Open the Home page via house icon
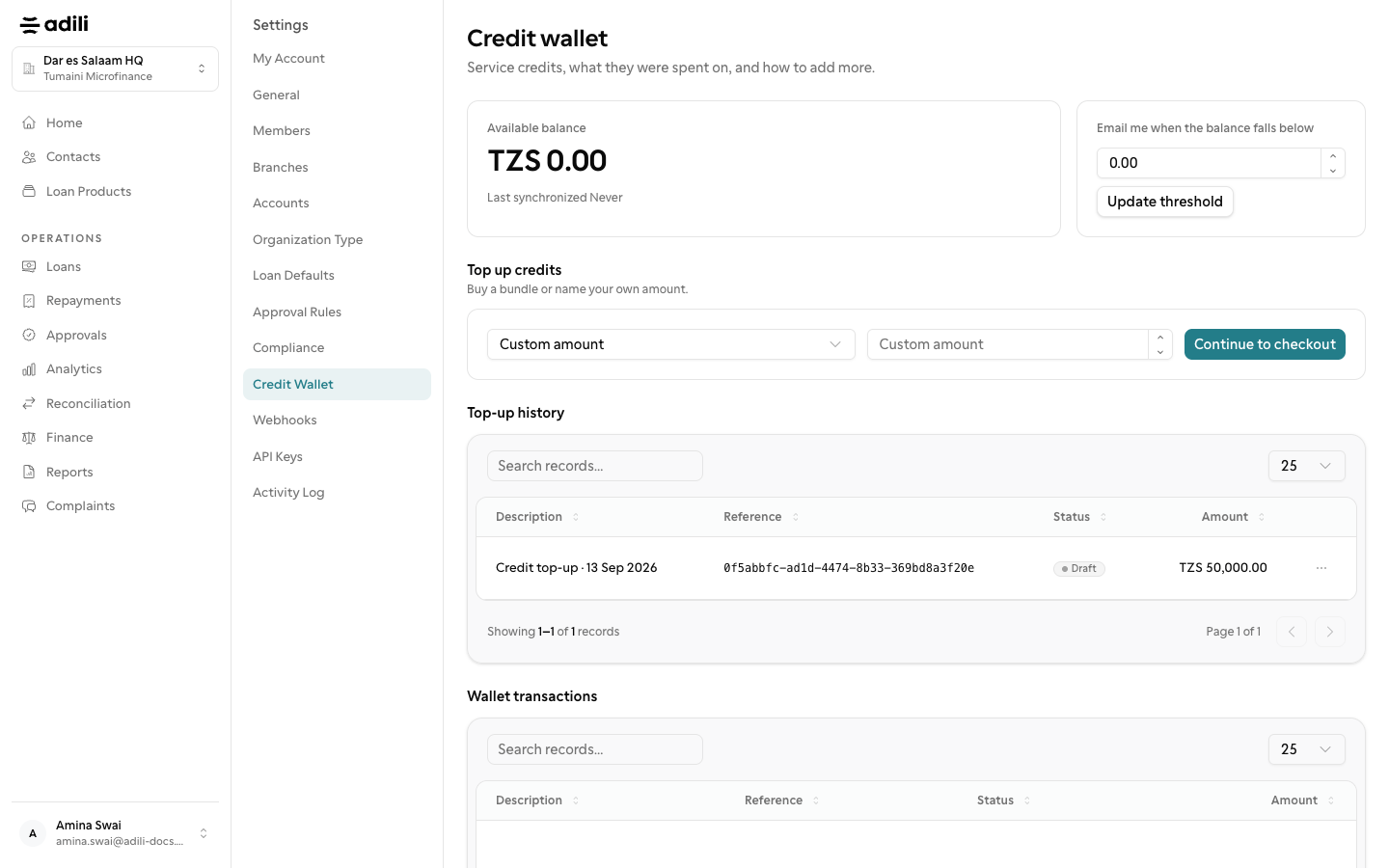This screenshot has width=1389, height=868. (x=29, y=122)
